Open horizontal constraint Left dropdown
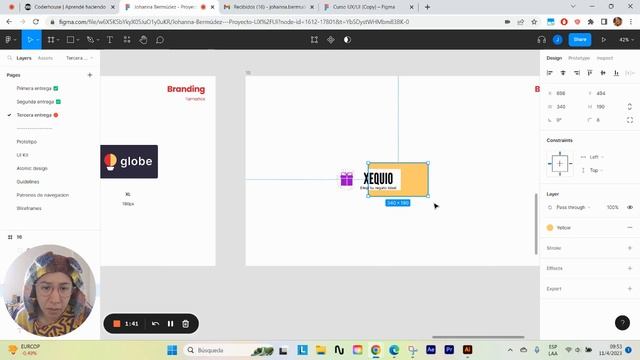The image size is (640, 360). click(592, 157)
